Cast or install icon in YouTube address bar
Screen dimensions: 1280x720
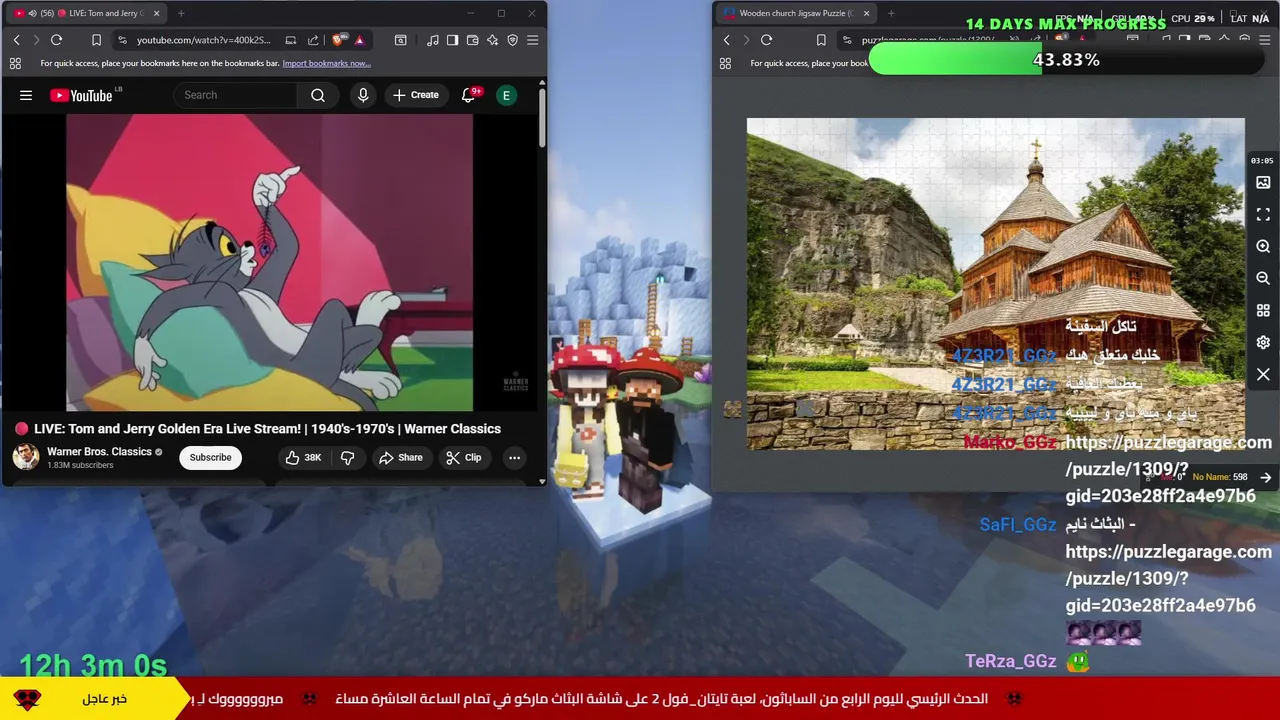[x=290, y=40]
